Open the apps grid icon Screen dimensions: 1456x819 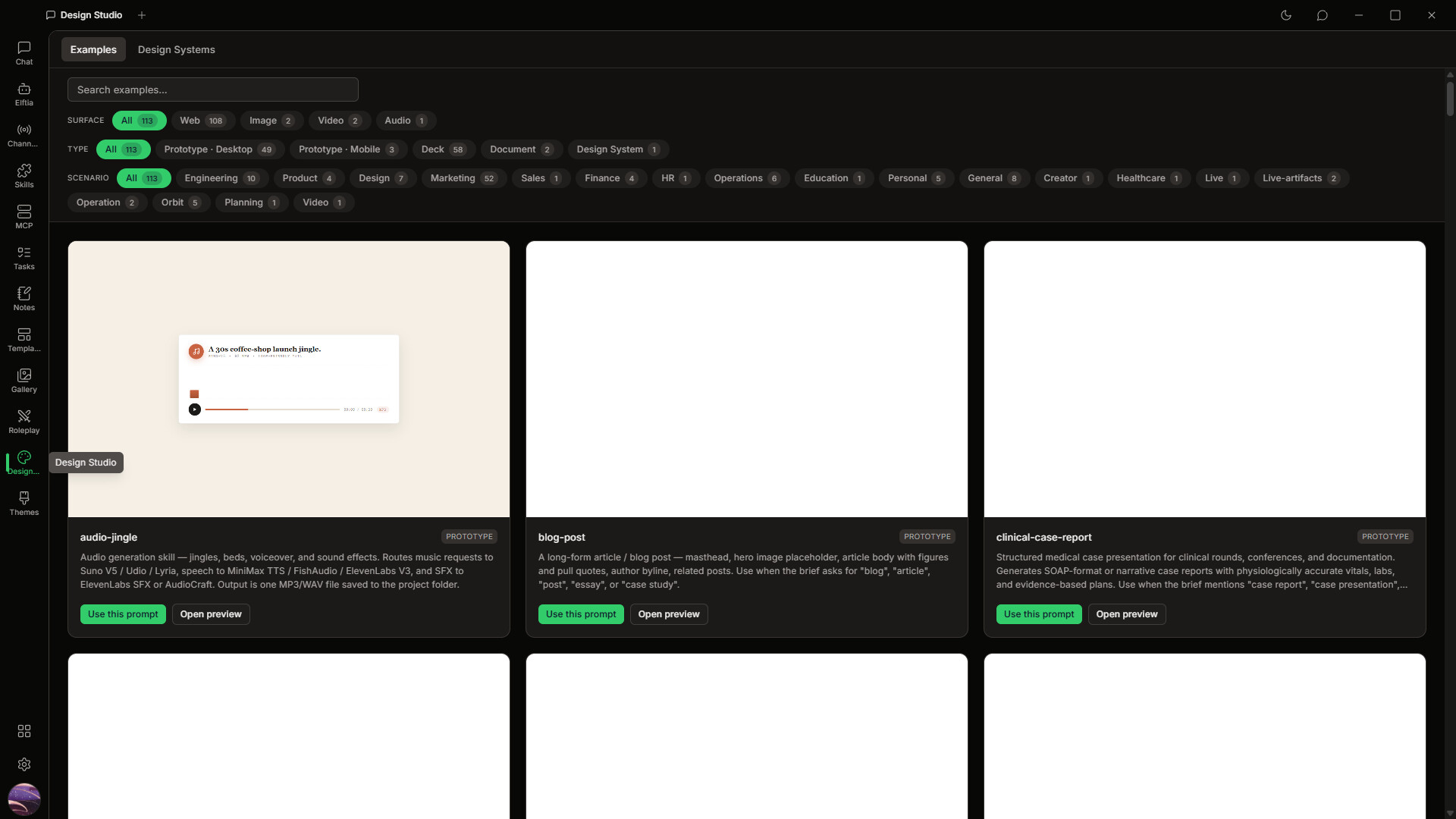pyautogui.click(x=24, y=731)
